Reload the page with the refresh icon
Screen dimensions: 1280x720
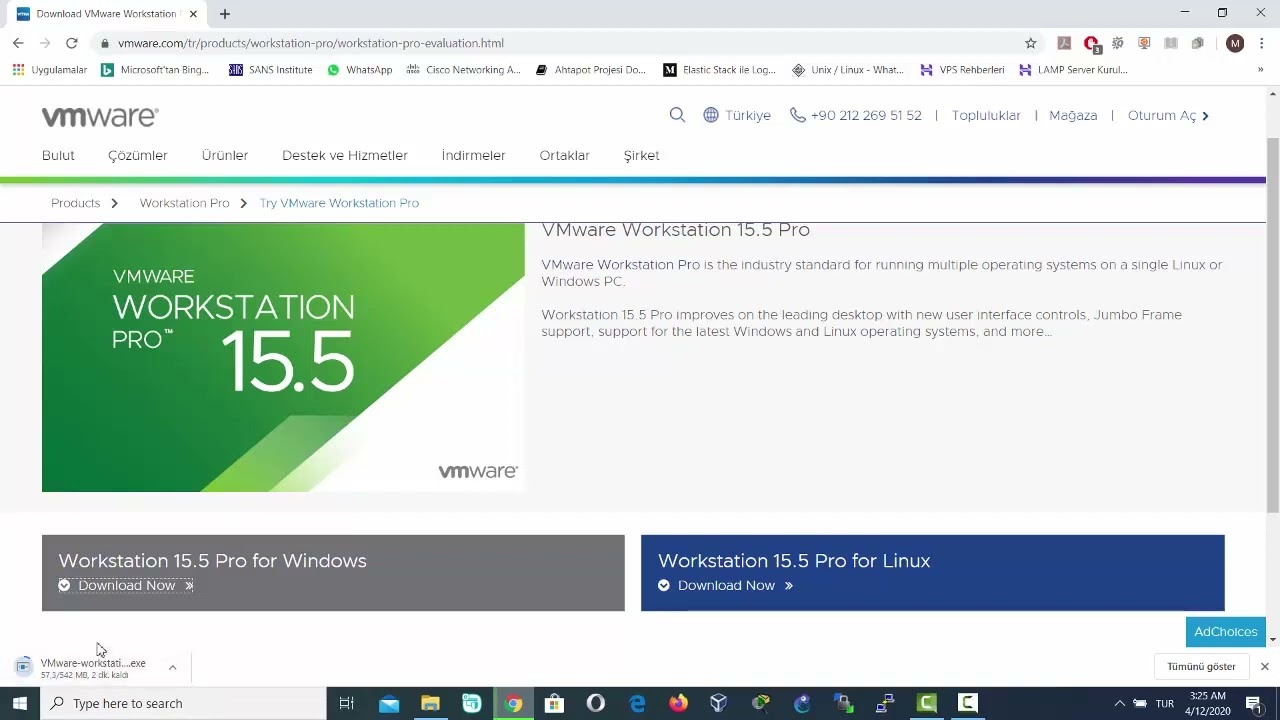pos(72,43)
